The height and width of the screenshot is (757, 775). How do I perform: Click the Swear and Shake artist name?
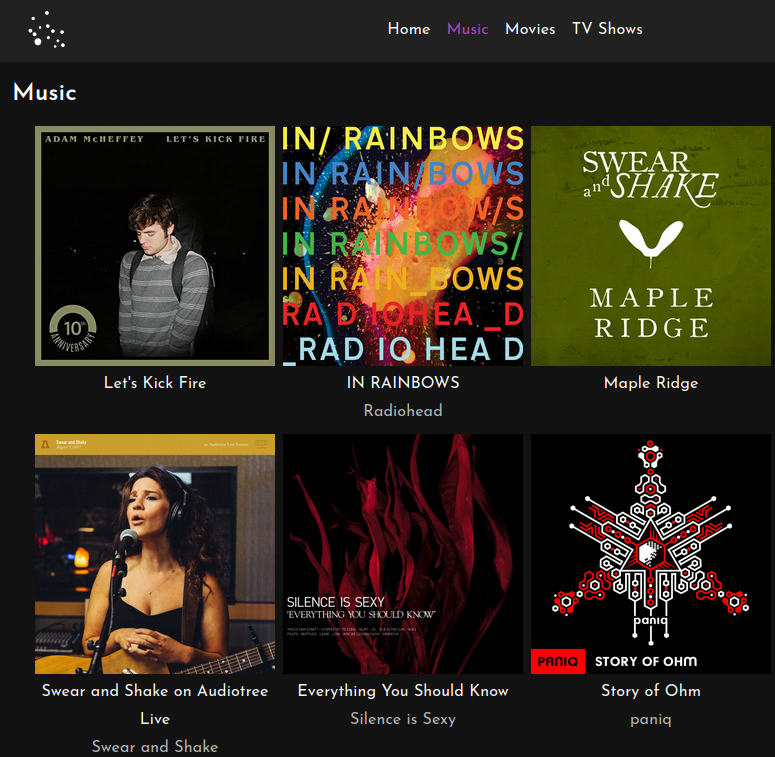(155, 746)
